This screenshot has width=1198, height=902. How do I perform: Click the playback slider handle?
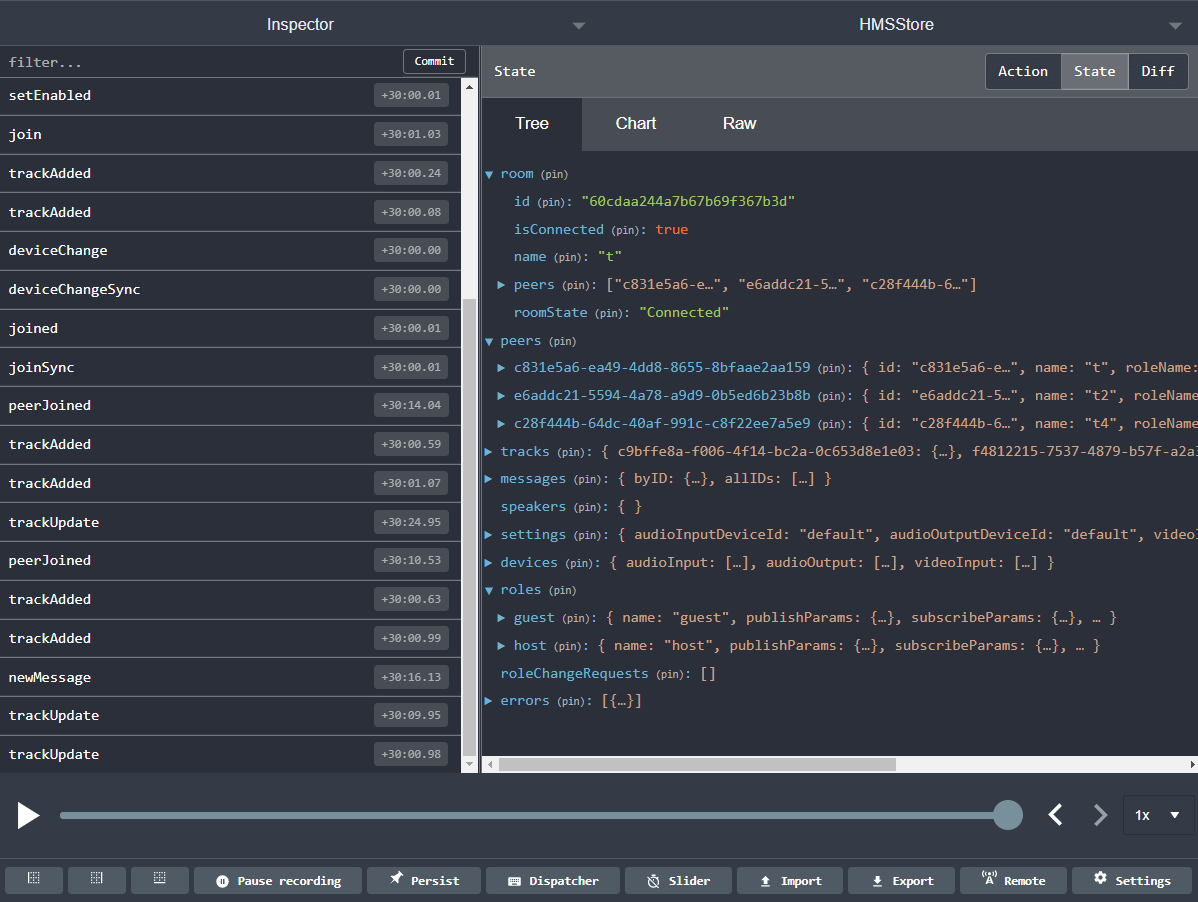1008,815
